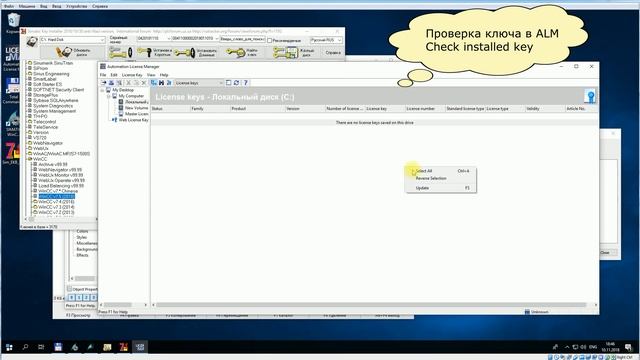
Task: Open the License Key menu
Action: pos(132,75)
